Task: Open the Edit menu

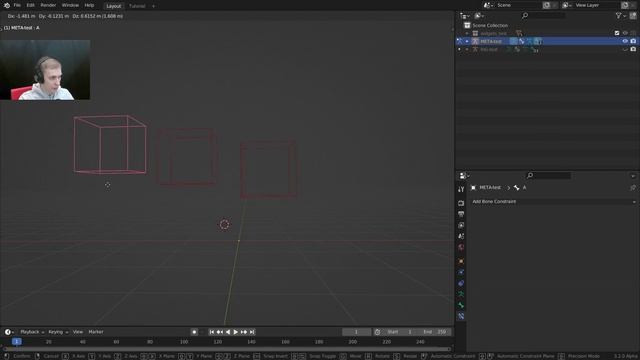Action: [x=31, y=5]
